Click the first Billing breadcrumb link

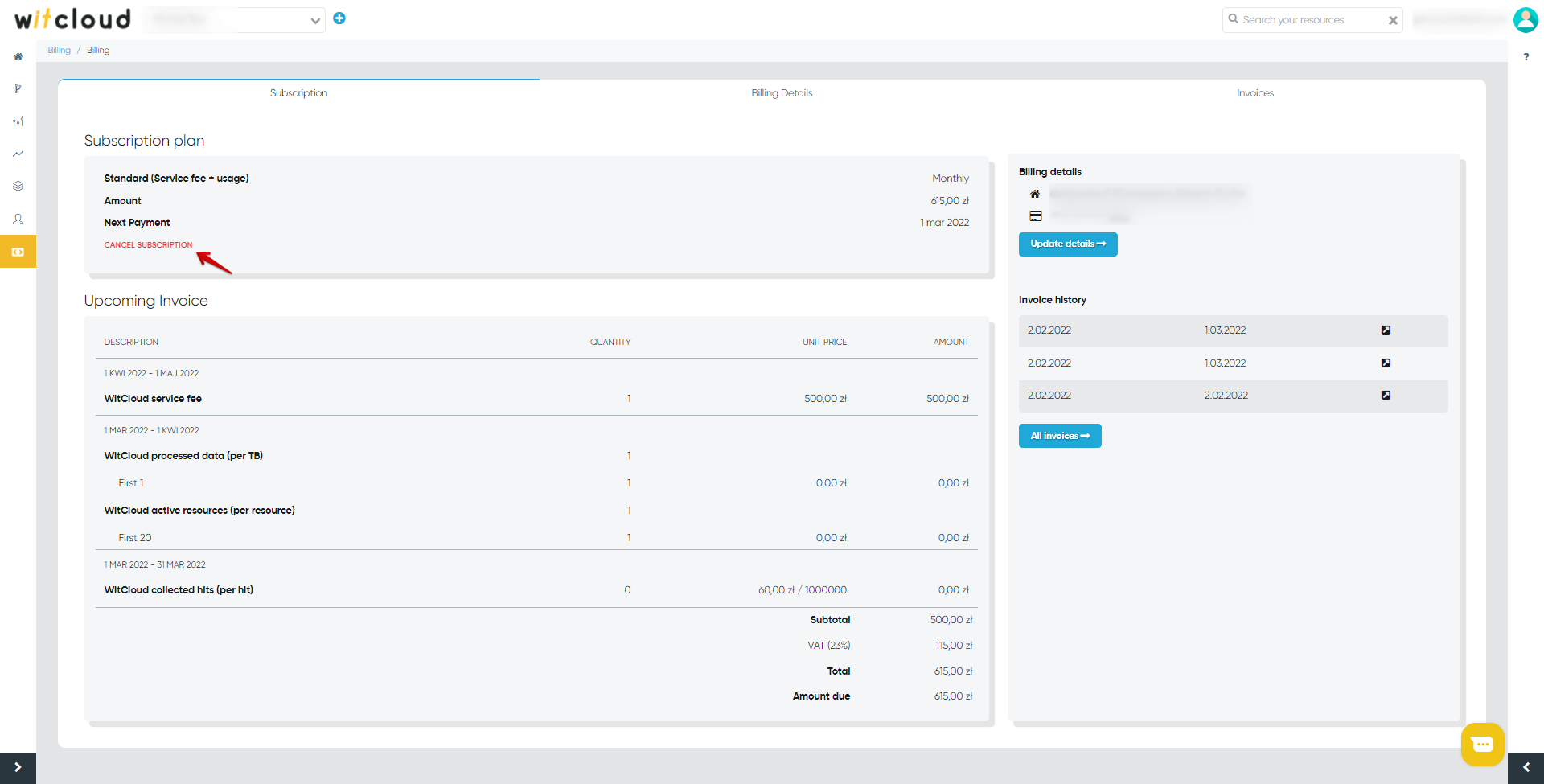tap(59, 50)
